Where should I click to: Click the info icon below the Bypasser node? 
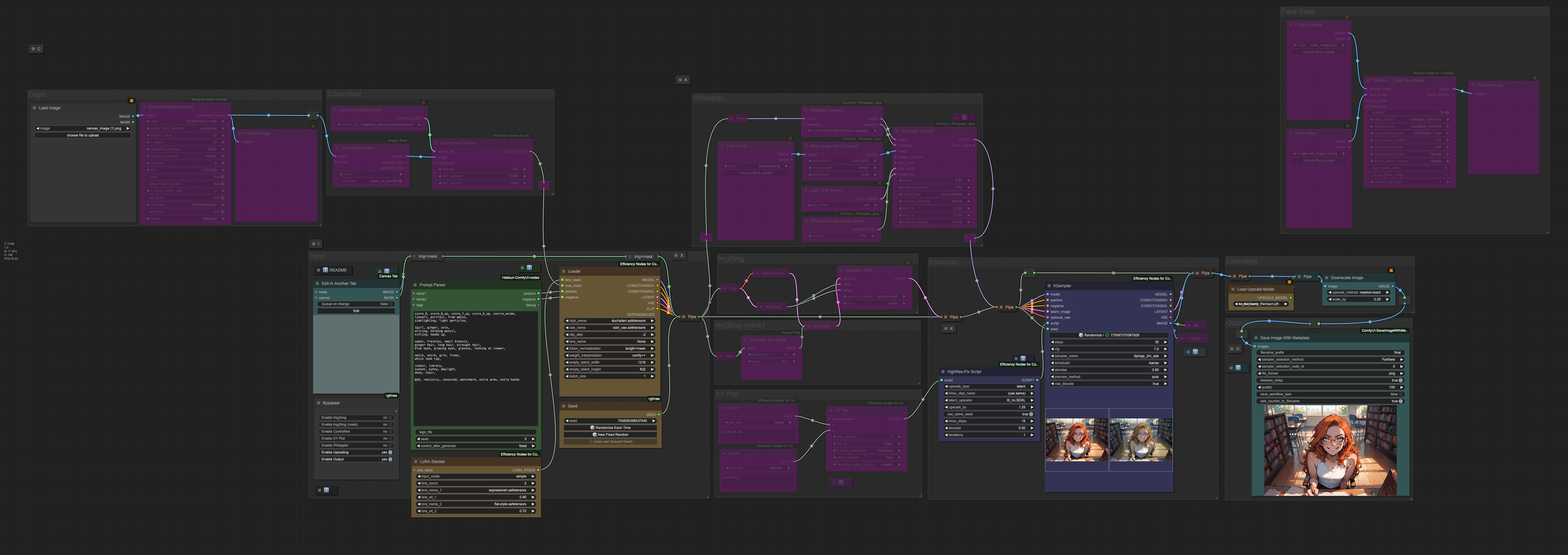[326, 490]
